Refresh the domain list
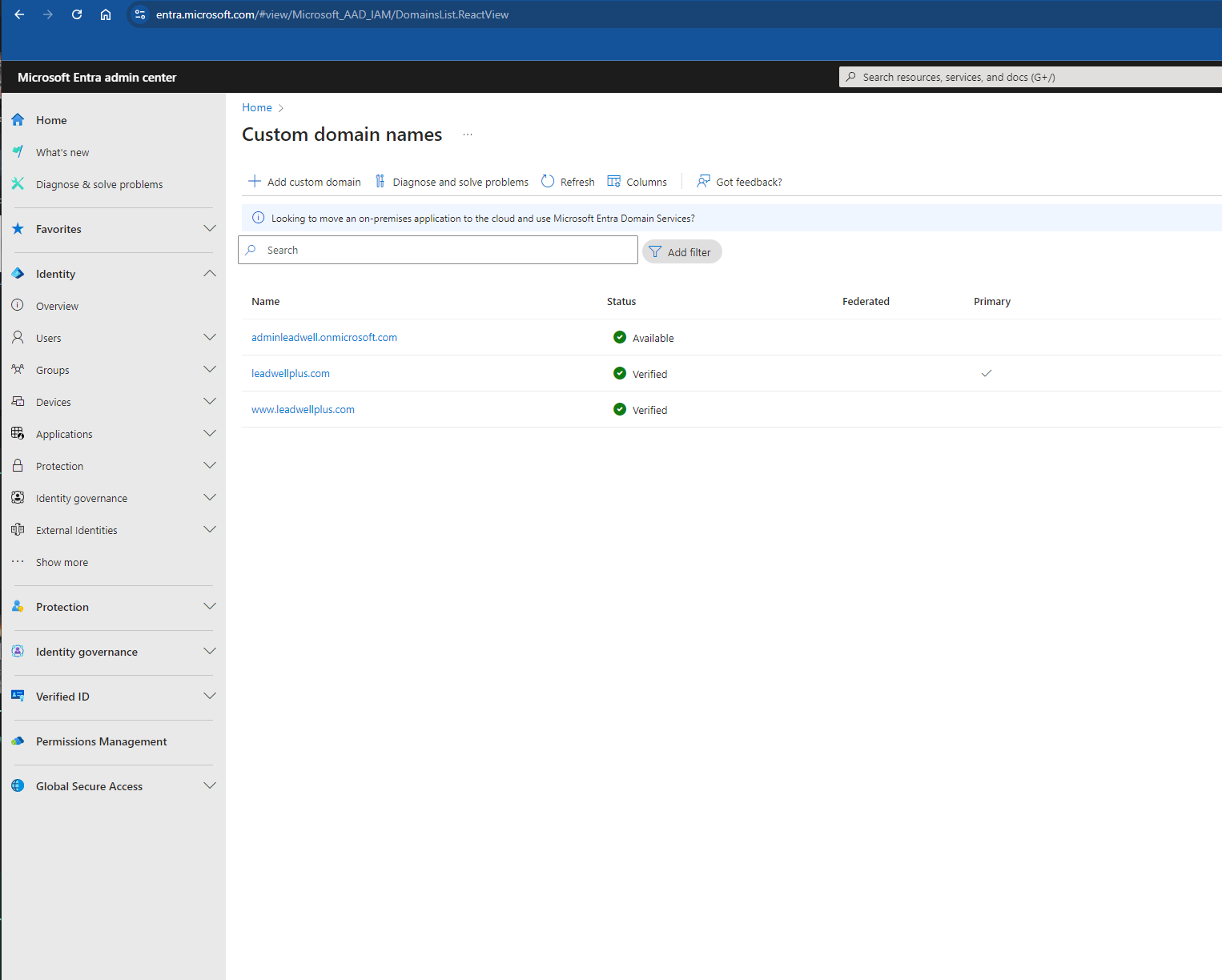 pos(568,182)
